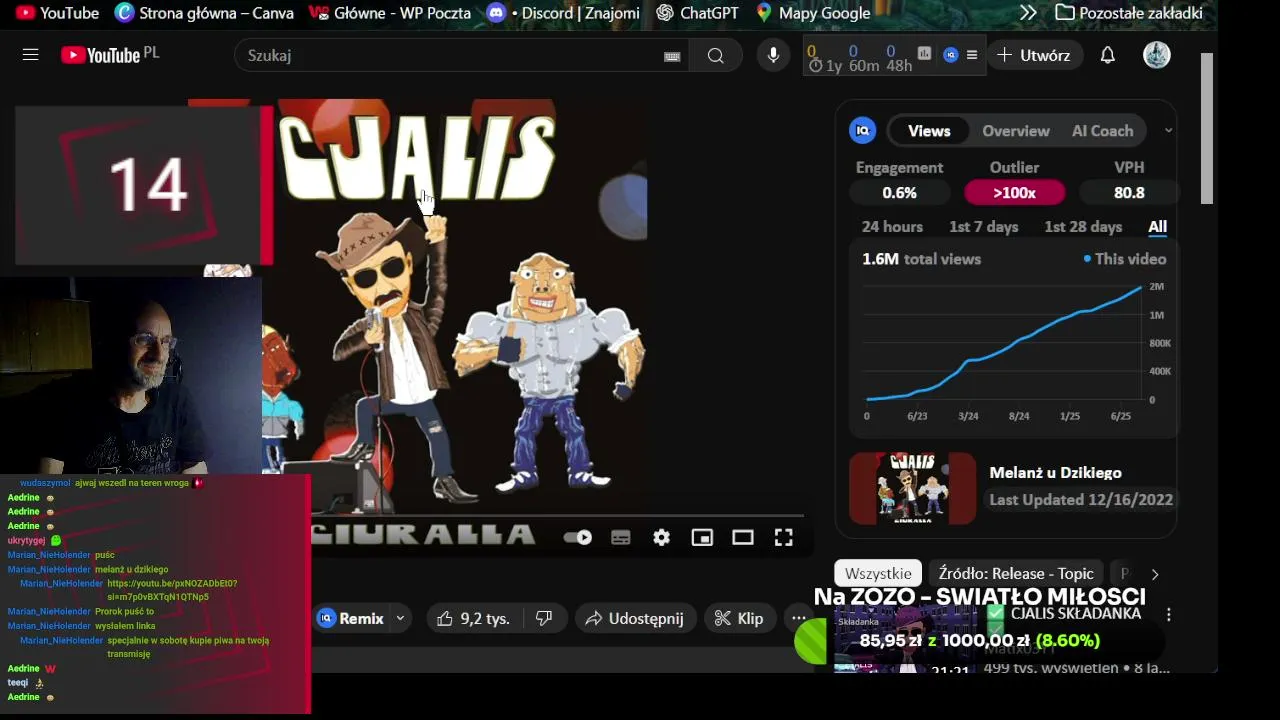Image resolution: width=1280 pixels, height=720 pixels.
Task: Click Last Updated 12/16/2022 text
Action: pyautogui.click(x=1080, y=500)
